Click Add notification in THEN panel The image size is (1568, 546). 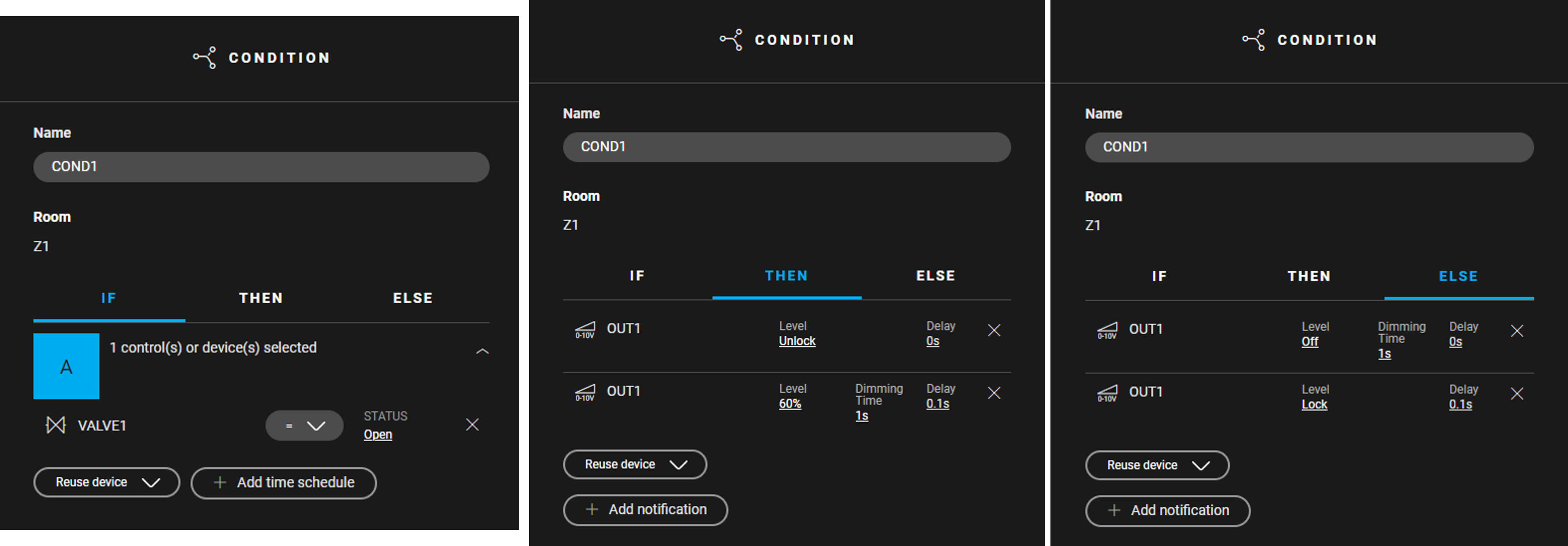645,509
